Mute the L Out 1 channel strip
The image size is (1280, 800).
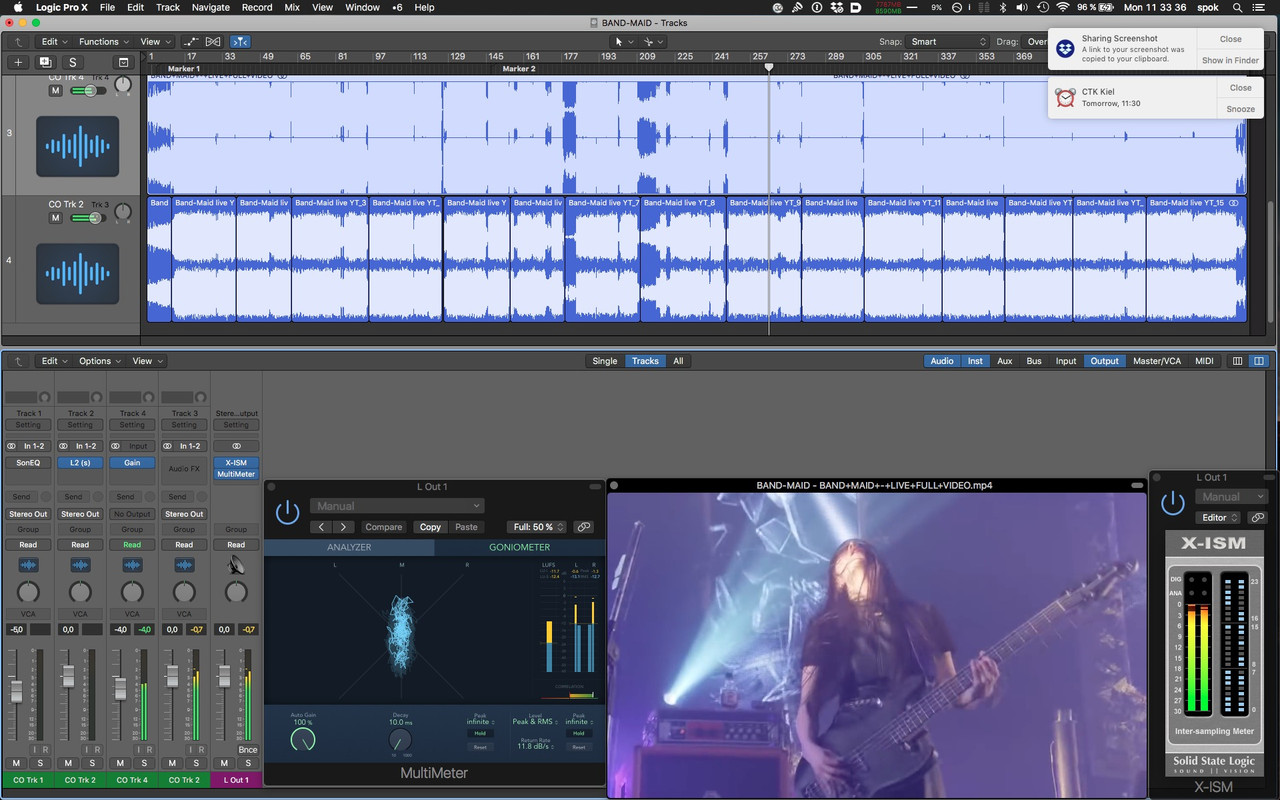pos(224,763)
